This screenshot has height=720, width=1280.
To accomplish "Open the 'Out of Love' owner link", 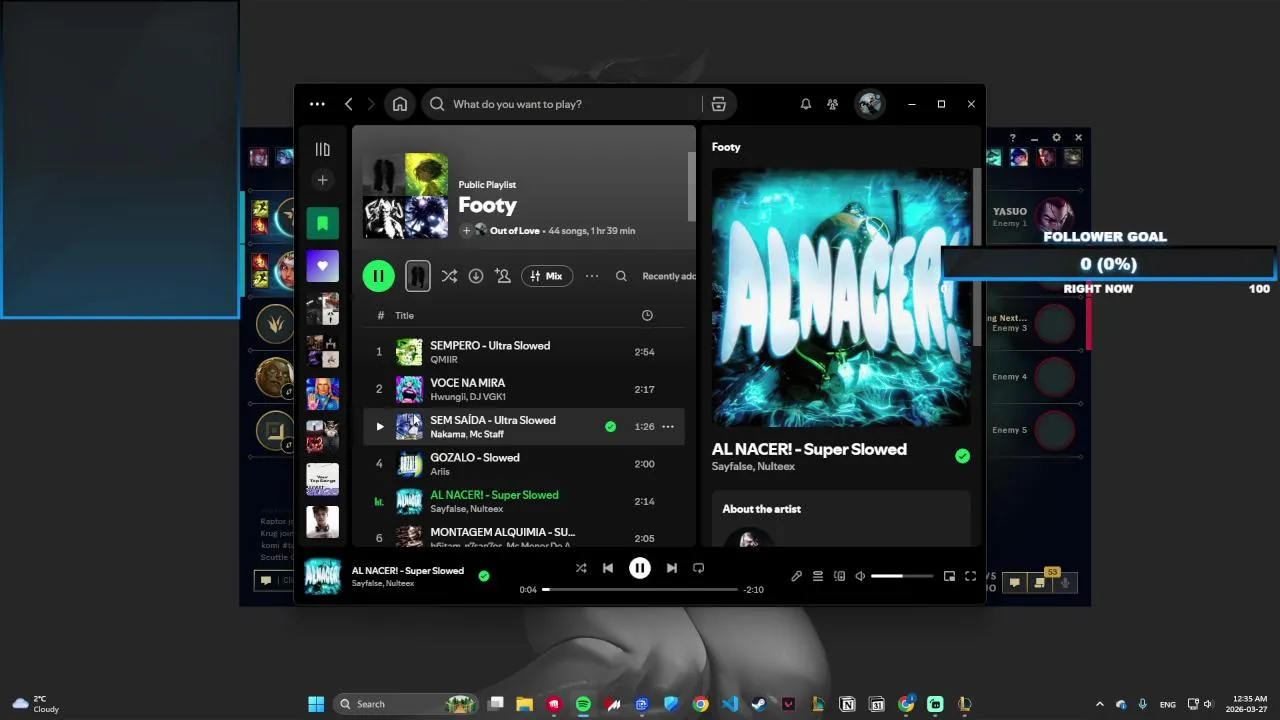I will coord(514,231).
